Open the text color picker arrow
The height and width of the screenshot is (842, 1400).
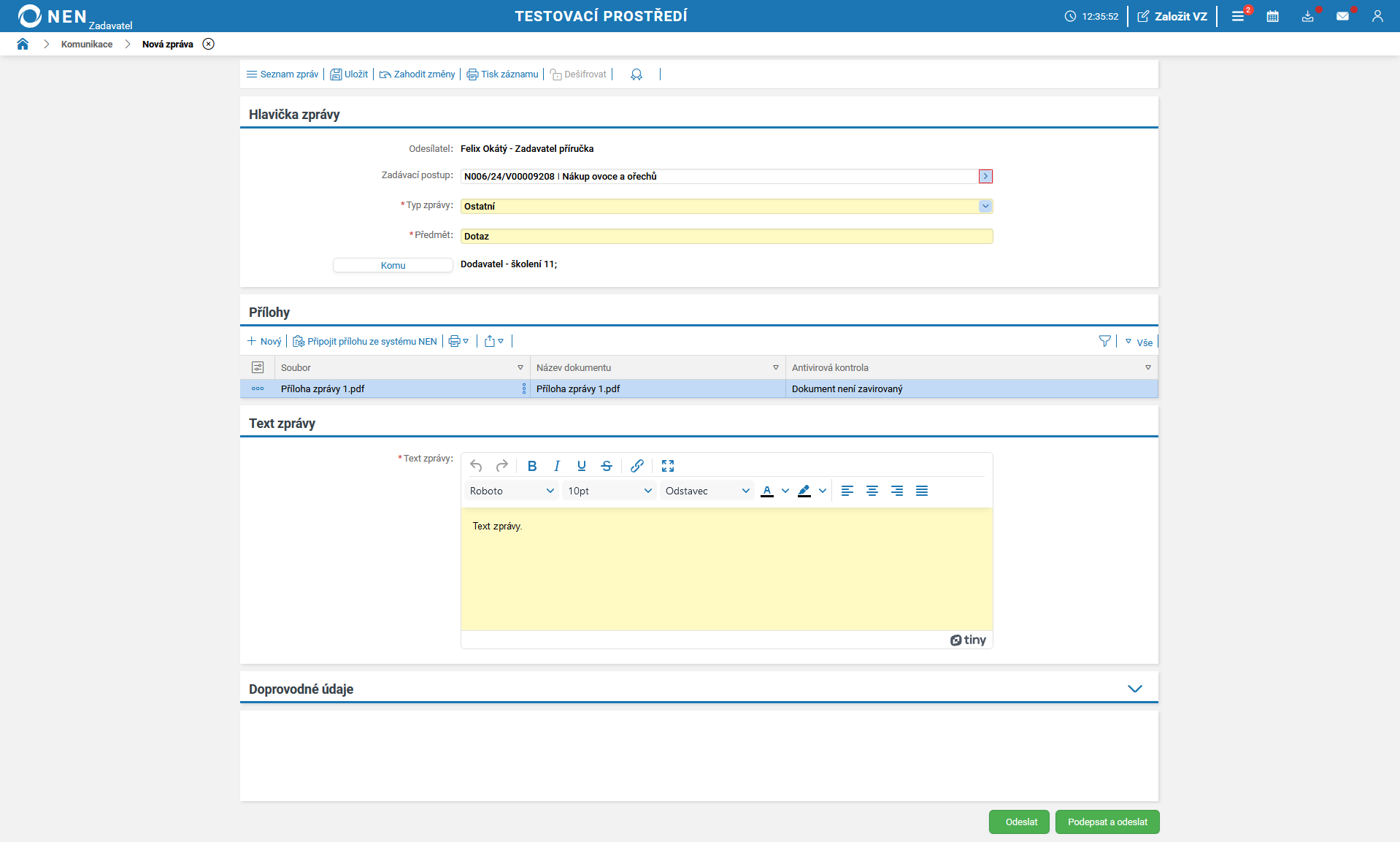(x=785, y=491)
